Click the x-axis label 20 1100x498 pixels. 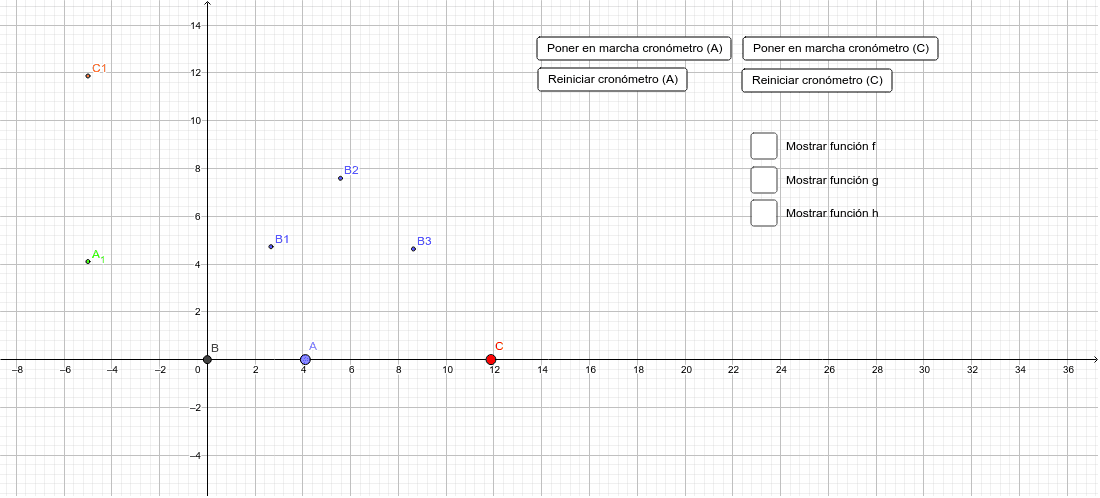pyautogui.click(x=686, y=370)
